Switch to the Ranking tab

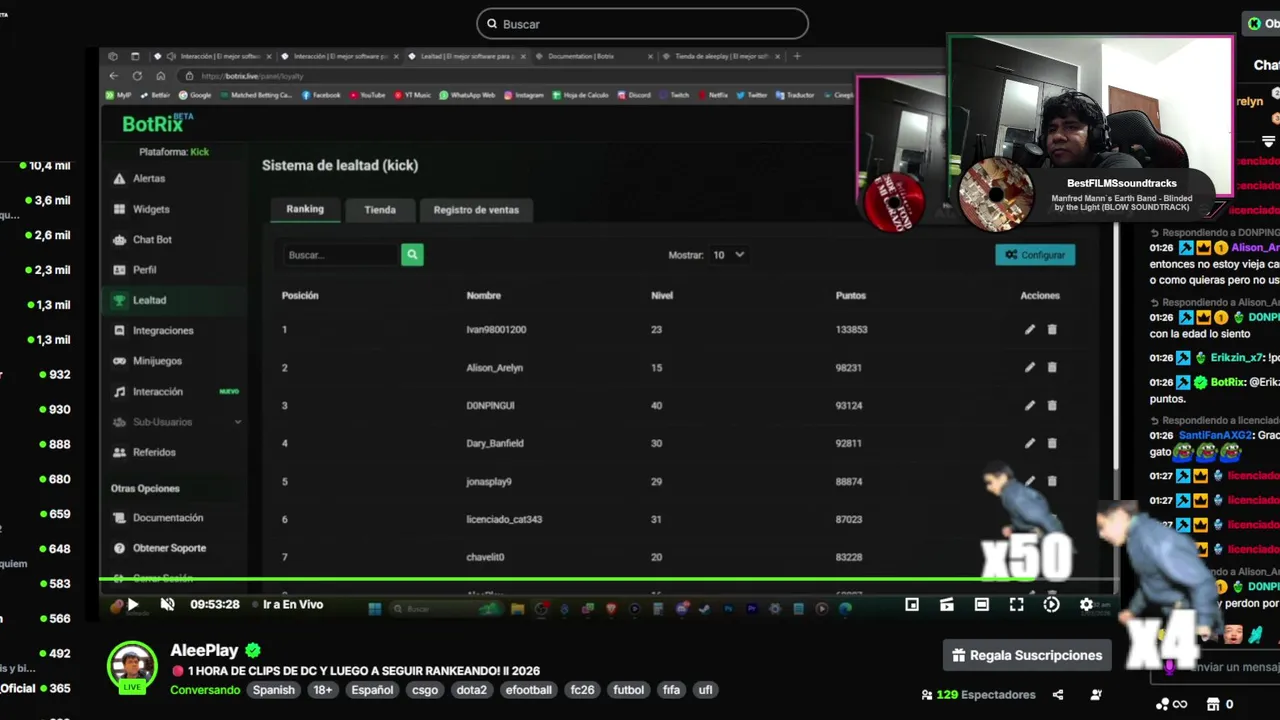[305, 210]
